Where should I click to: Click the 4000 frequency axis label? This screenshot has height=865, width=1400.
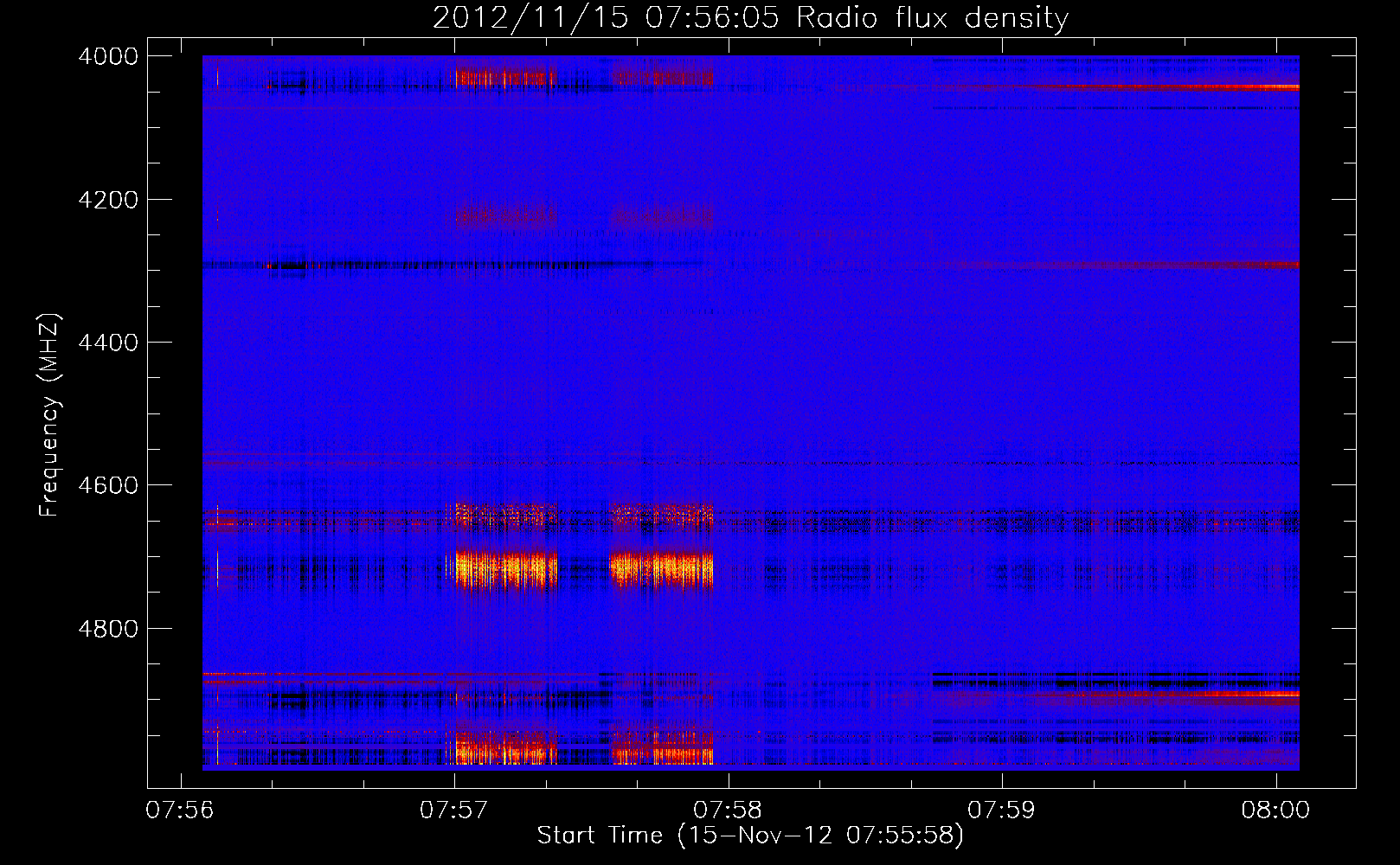pos(108,56)
